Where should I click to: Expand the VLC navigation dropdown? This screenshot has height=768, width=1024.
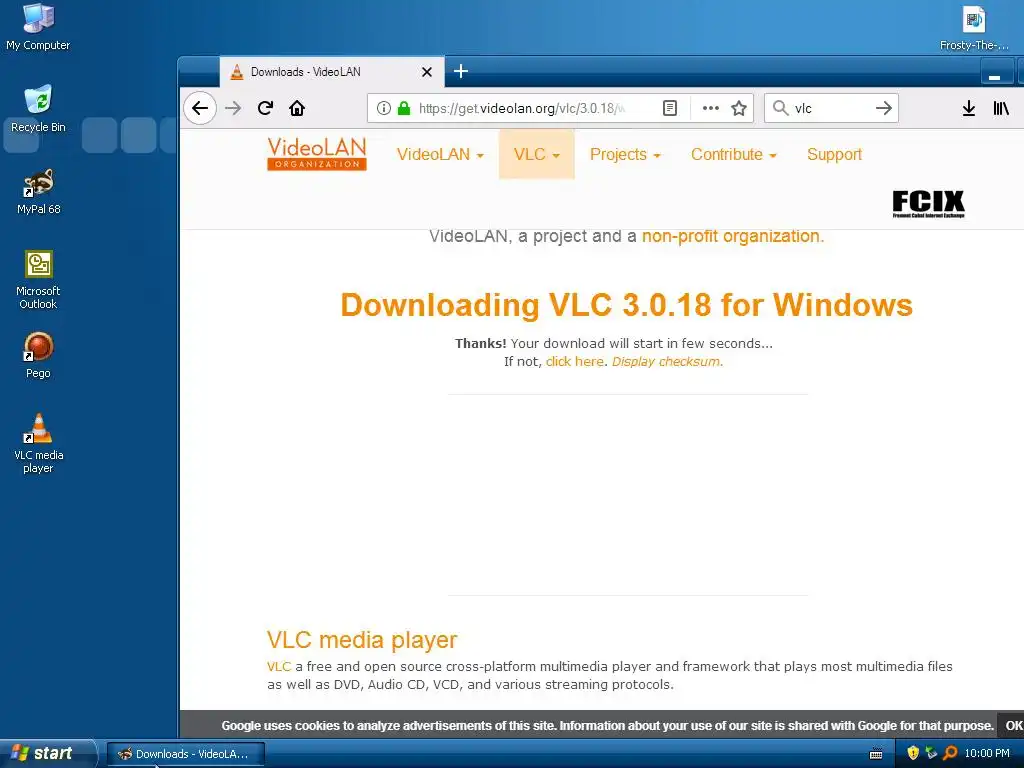point(537,155)
